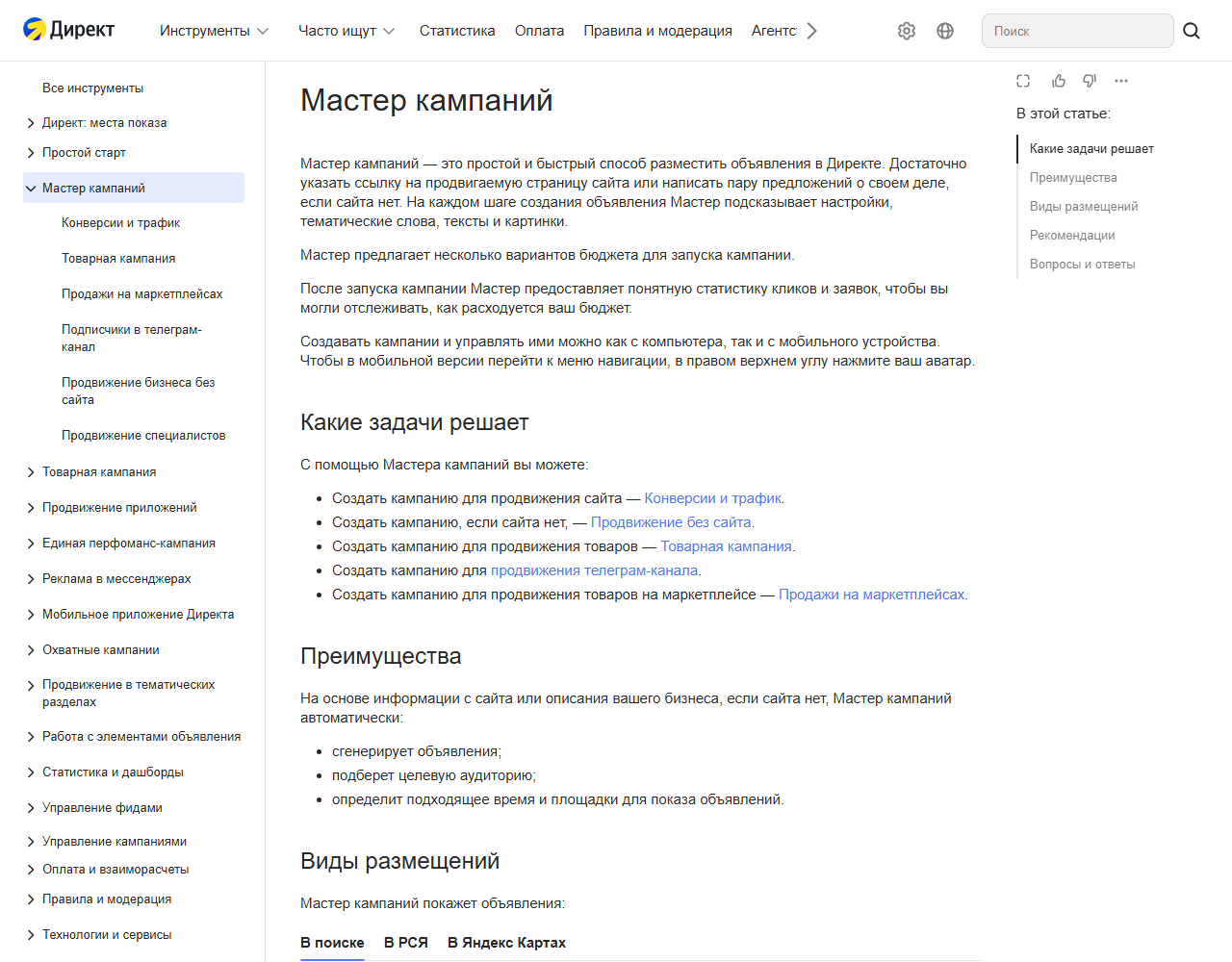Jump to Рекомендации in contents
This screenshot has width=1232, height=962.
1072,236
